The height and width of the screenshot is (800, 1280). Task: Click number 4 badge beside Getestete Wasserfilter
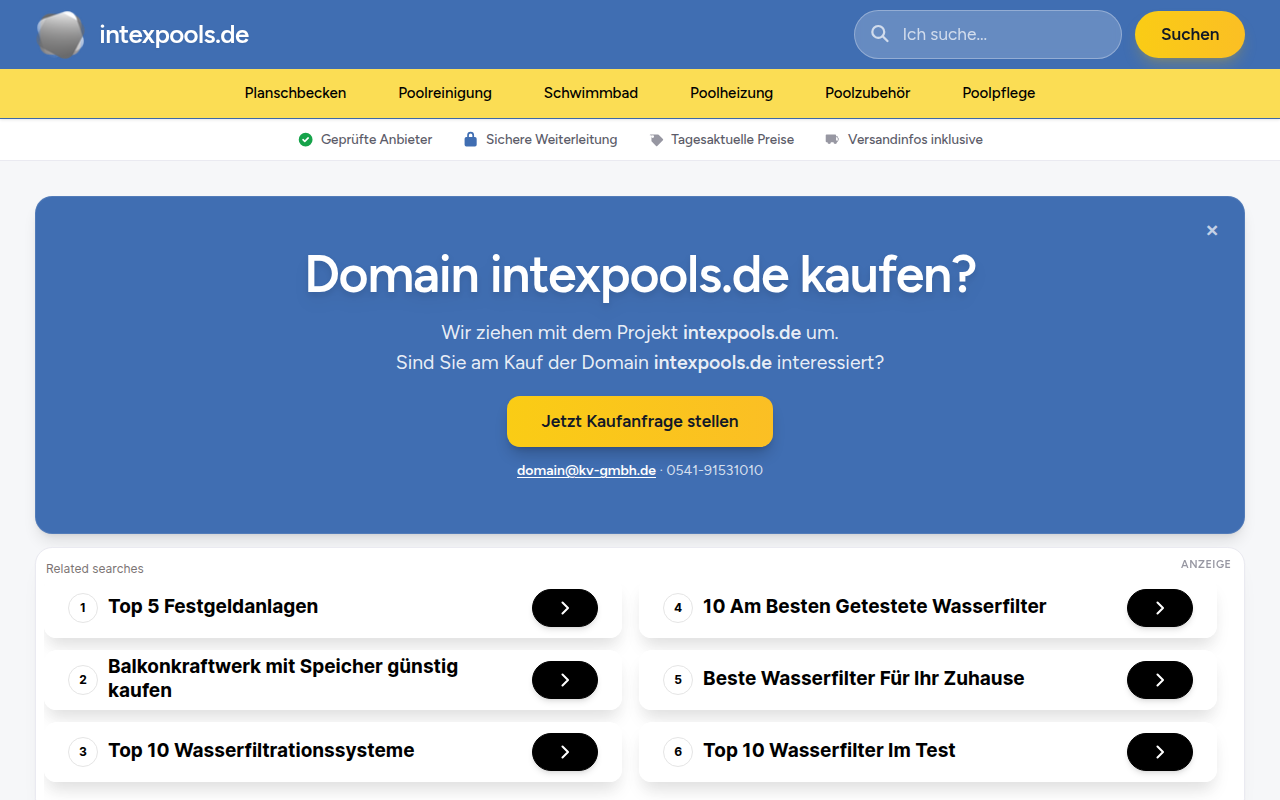pyautogui.click(x=678, y=608)
